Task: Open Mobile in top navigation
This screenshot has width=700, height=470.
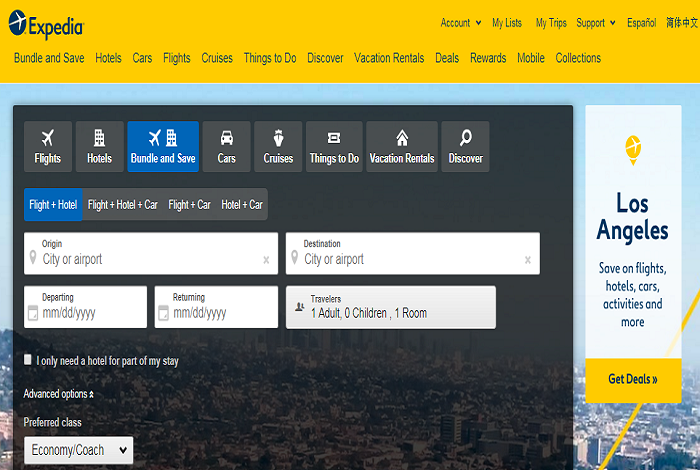Action: pyautogui.click(x=531, y=58)
